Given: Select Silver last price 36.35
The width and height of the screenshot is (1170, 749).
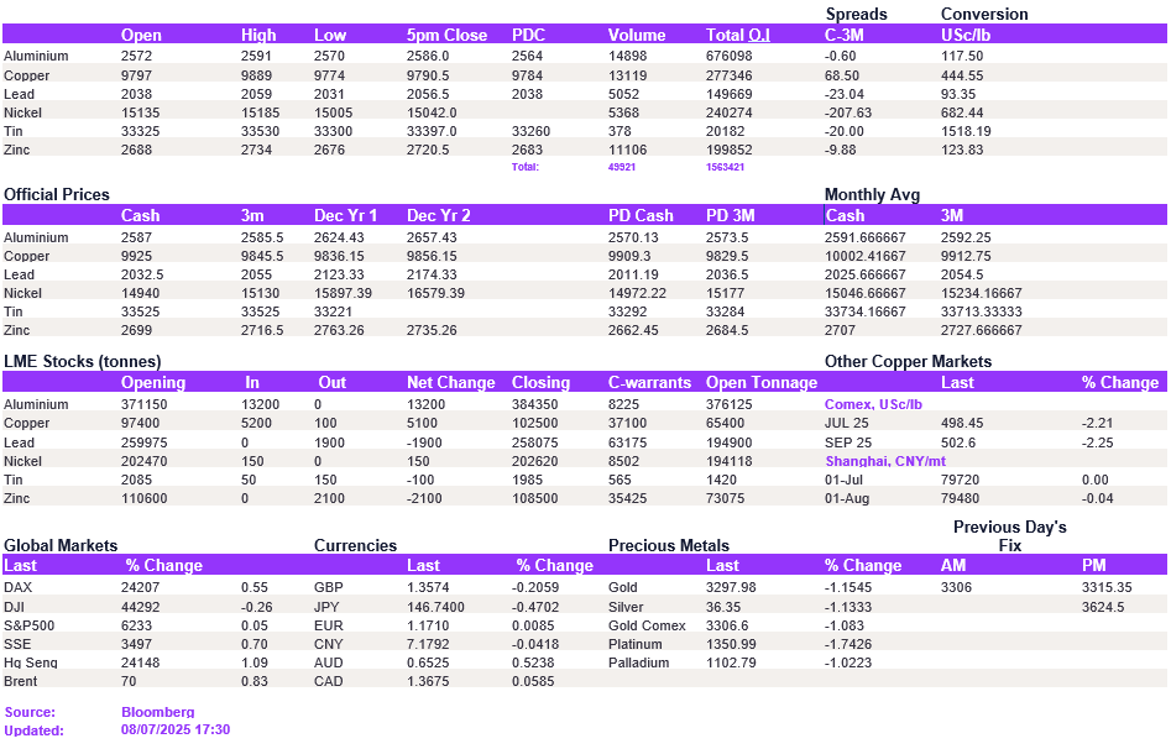Looking at the screenshot, I should tap(723, 607).
